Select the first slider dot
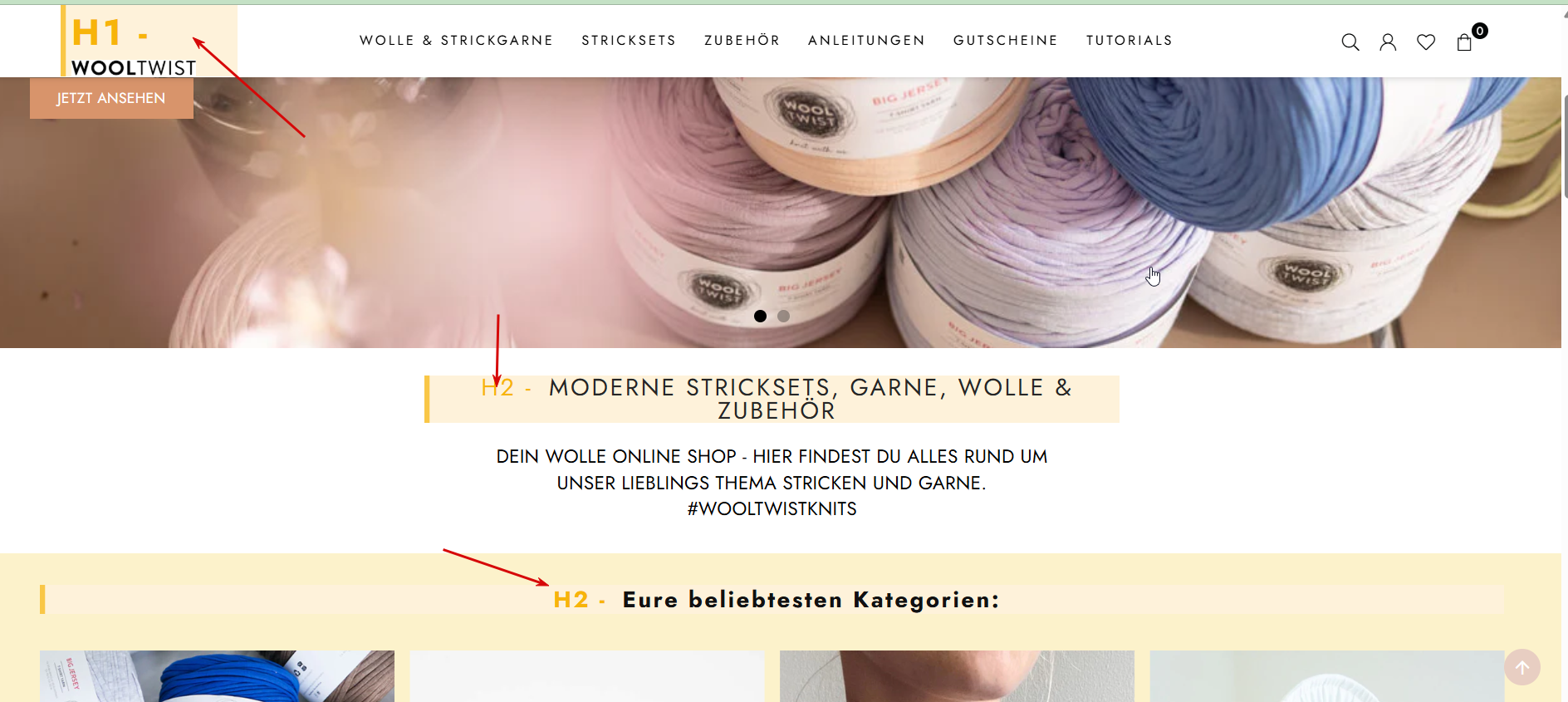1568x702 pixels. click(x=760, y=316)
